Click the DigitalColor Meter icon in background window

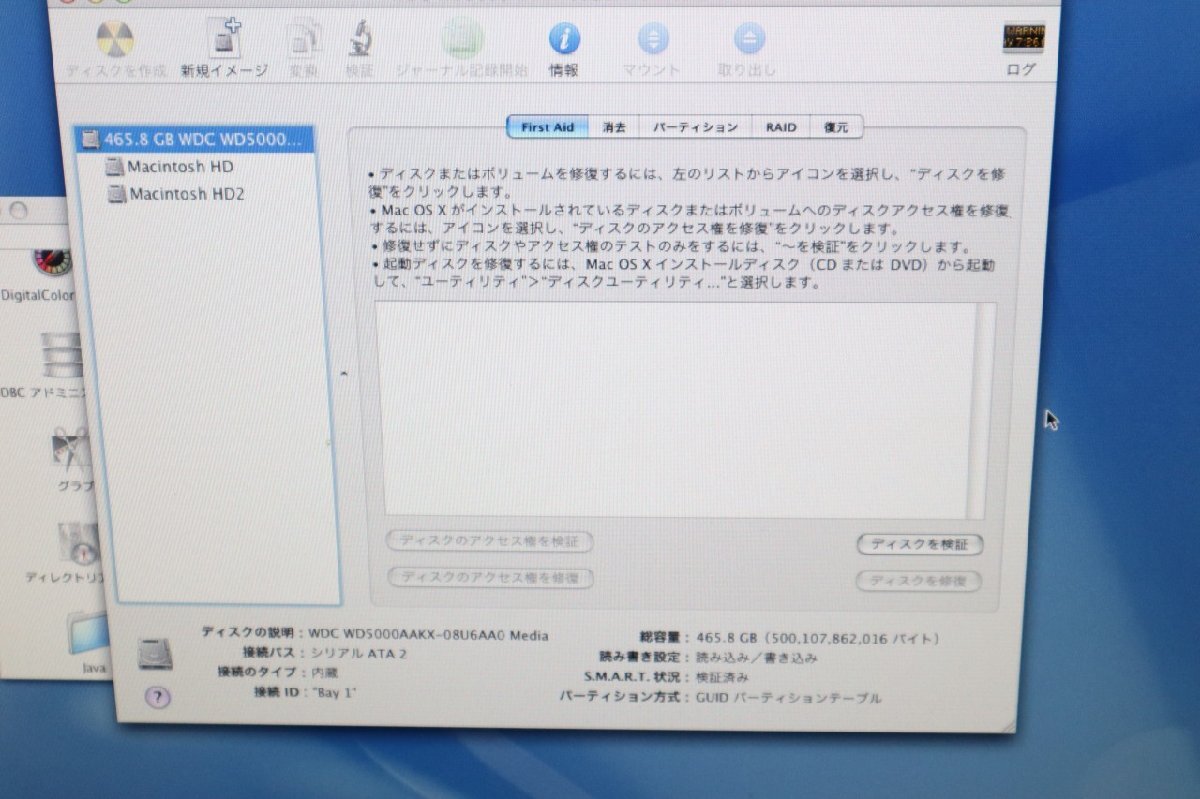tap(51, 263)
